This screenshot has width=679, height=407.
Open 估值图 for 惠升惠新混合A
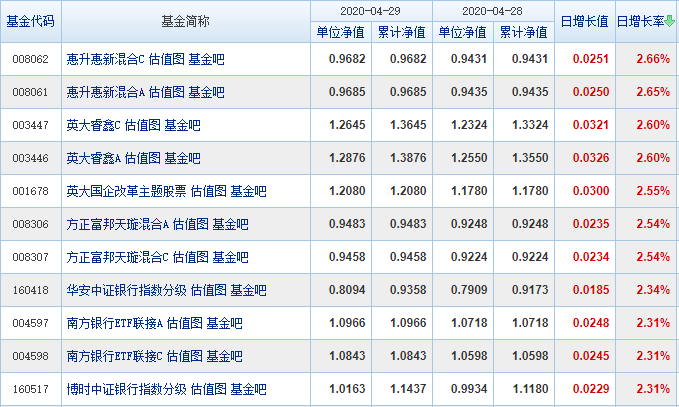(x=167, y=92)
